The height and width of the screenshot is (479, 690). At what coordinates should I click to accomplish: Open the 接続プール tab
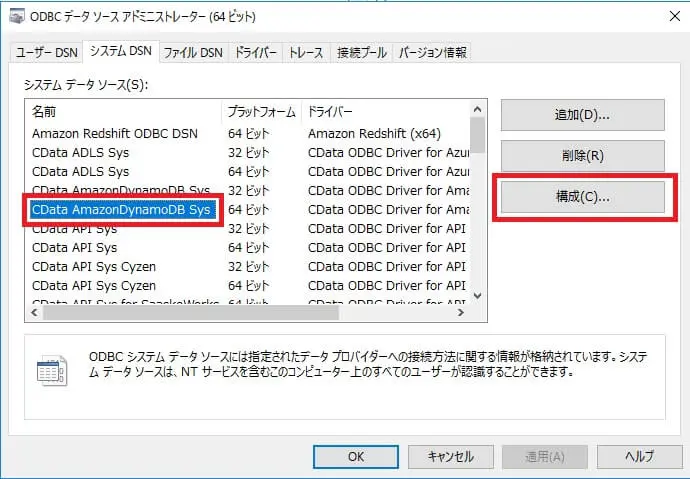point(362,53)
